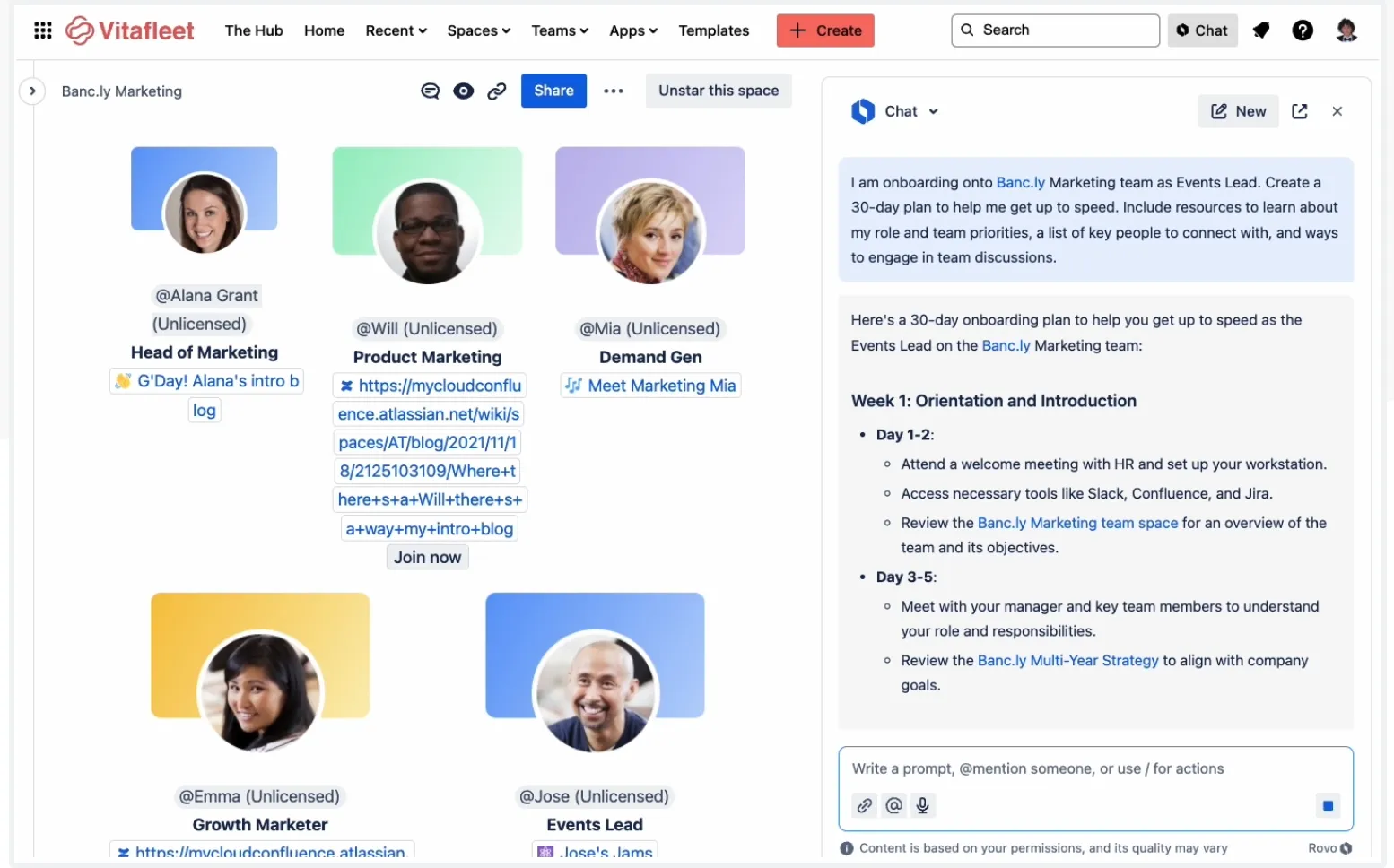This screenshot has height=868, width=1394.
Task: Click the @Will (Unlicensed) mention
Action: click(427, 329)
